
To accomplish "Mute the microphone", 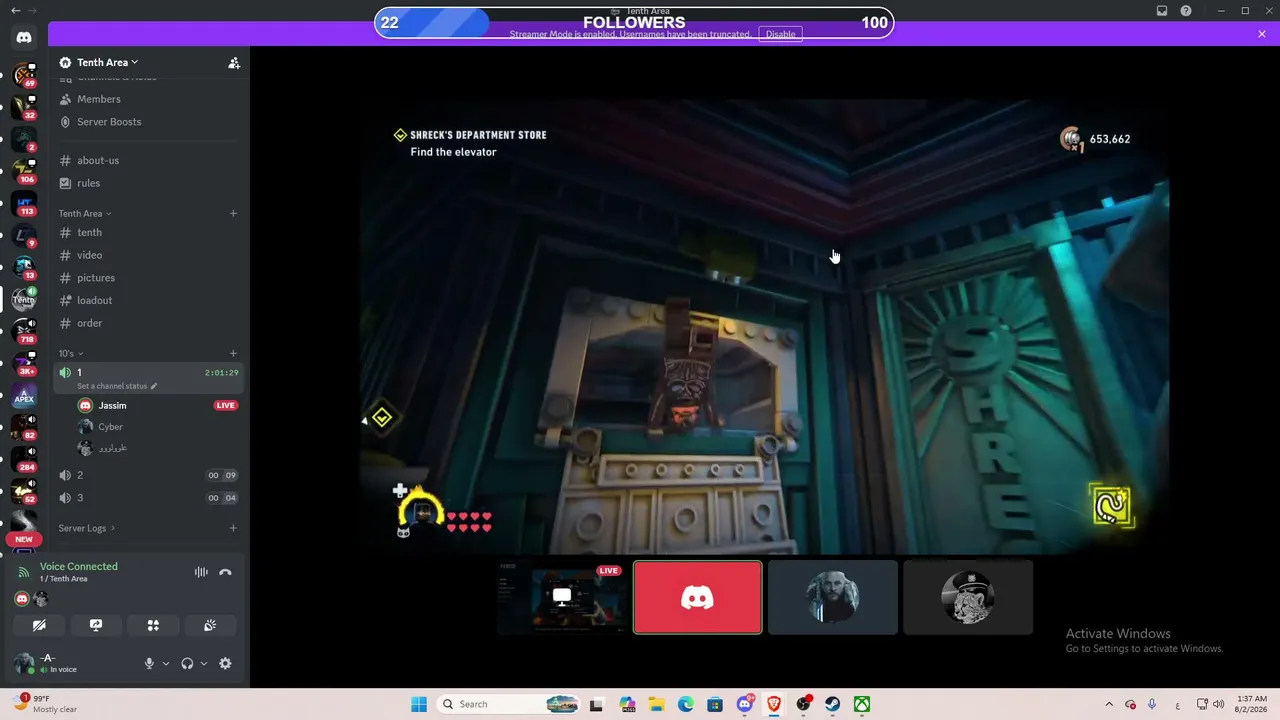I will (149, 663).
